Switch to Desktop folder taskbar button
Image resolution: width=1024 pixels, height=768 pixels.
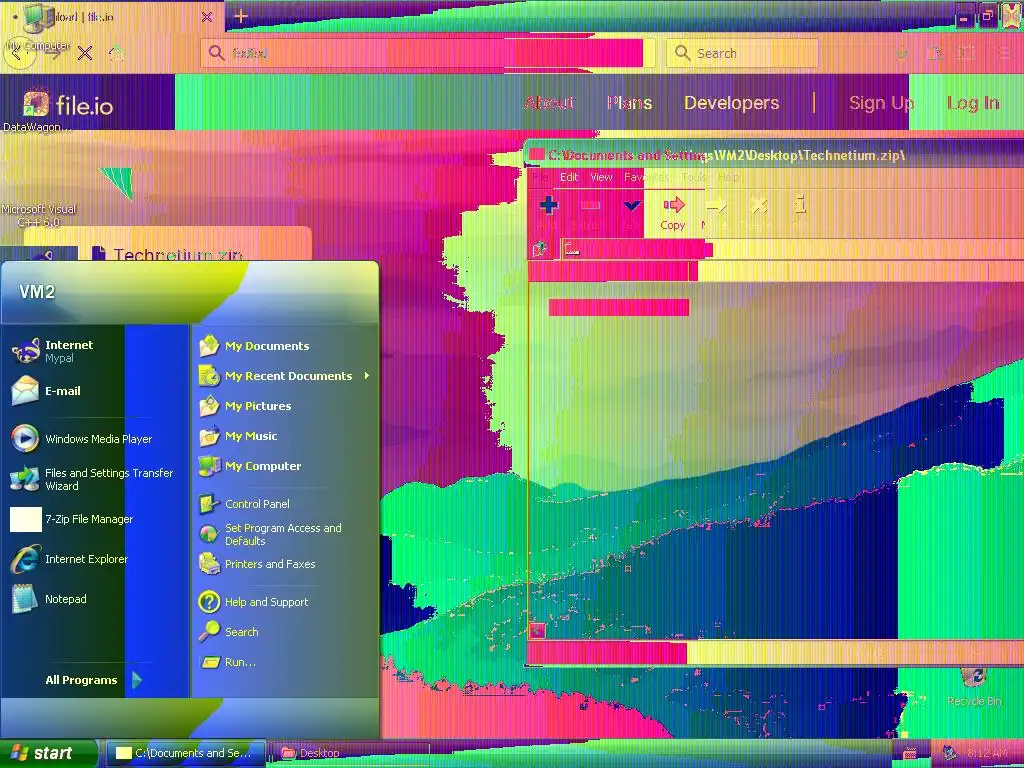point(349,753)
